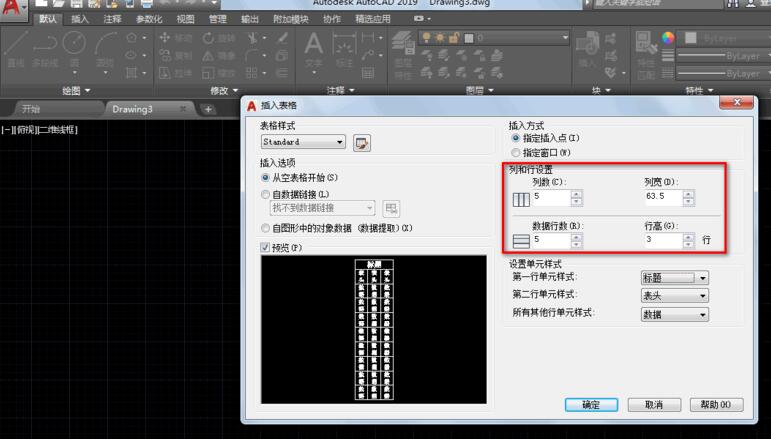This screenshot has height=439, width=771.
Task: Choose the Move (移动) modify tool
Action: (x=176, y=38)
